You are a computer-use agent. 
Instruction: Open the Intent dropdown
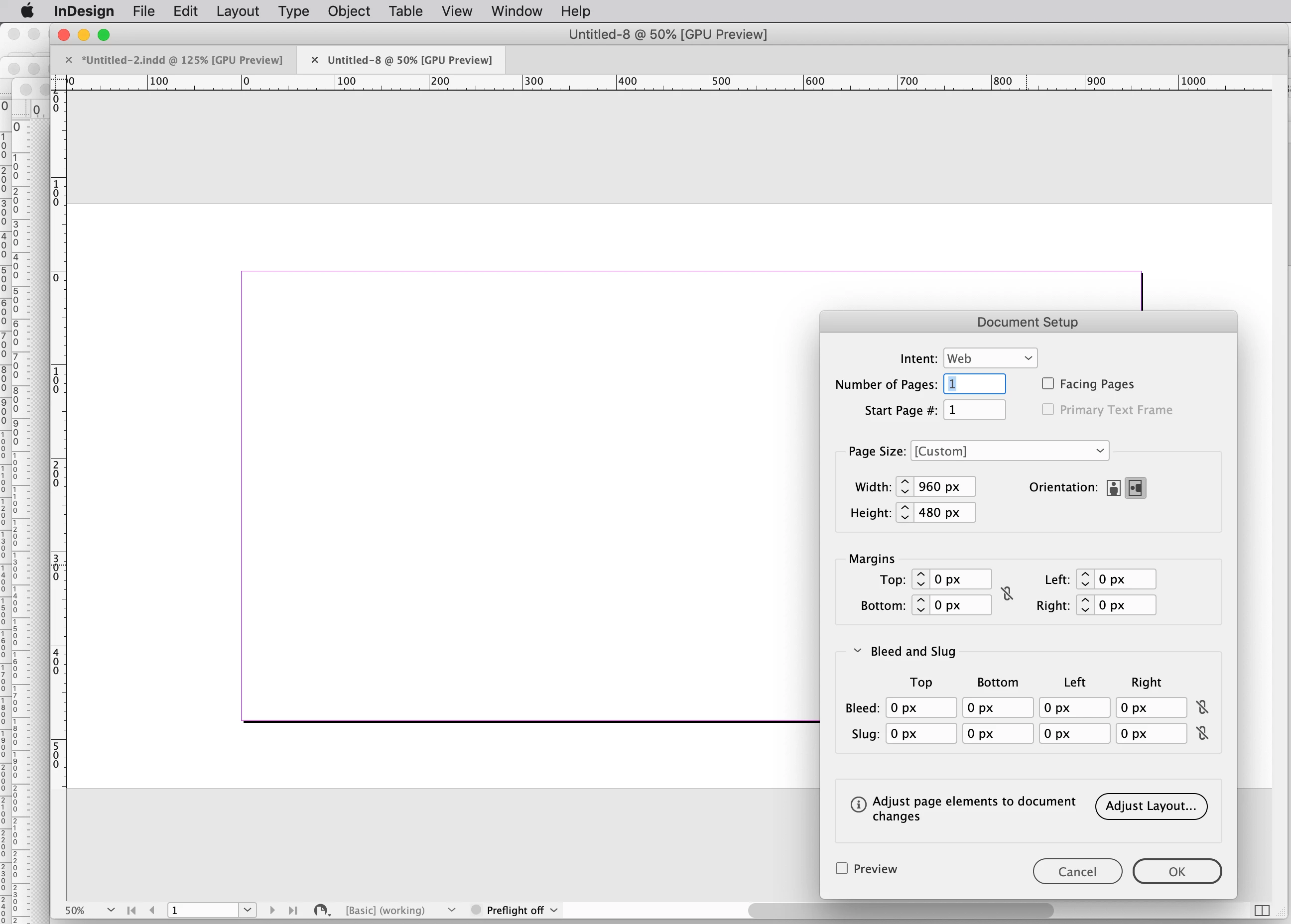tap(990, 358)
